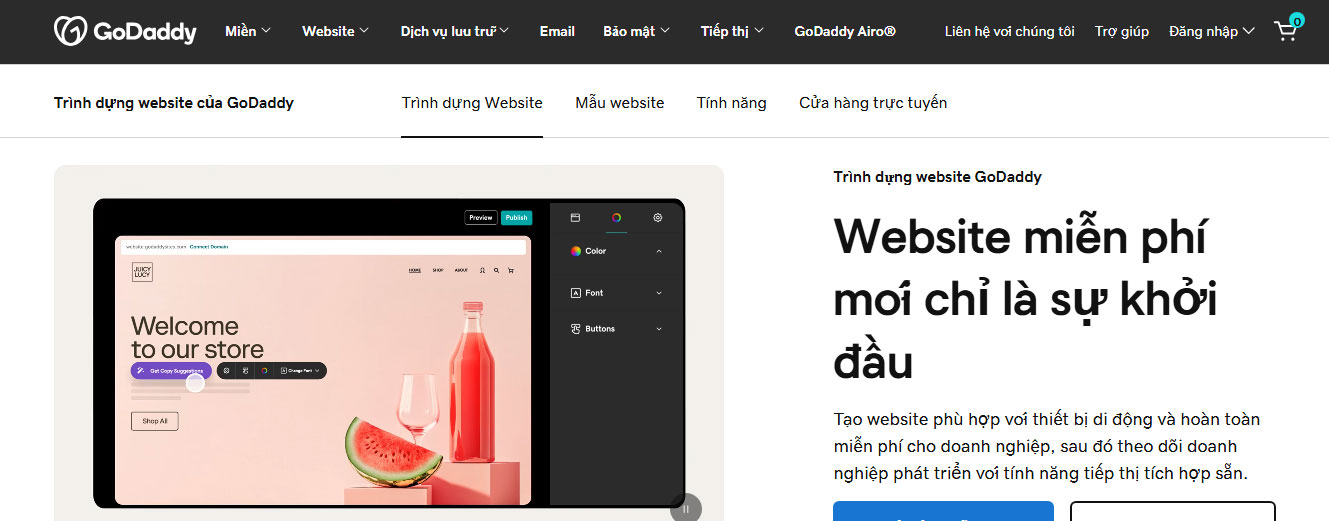Screen dimensions: 1329x521
Task: Click the GoDaddy logo
Action: pos(125,31)
